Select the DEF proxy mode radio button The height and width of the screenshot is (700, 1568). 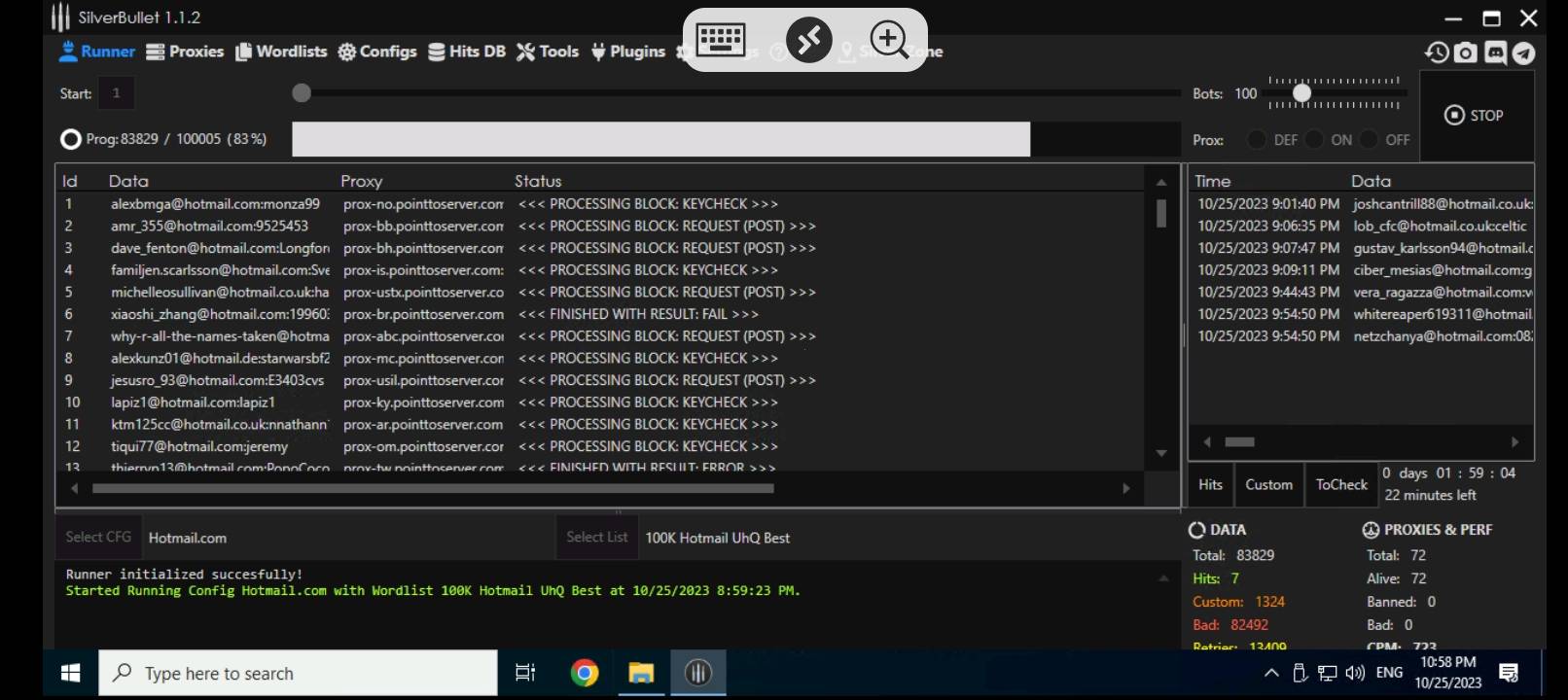point(1257,140)
